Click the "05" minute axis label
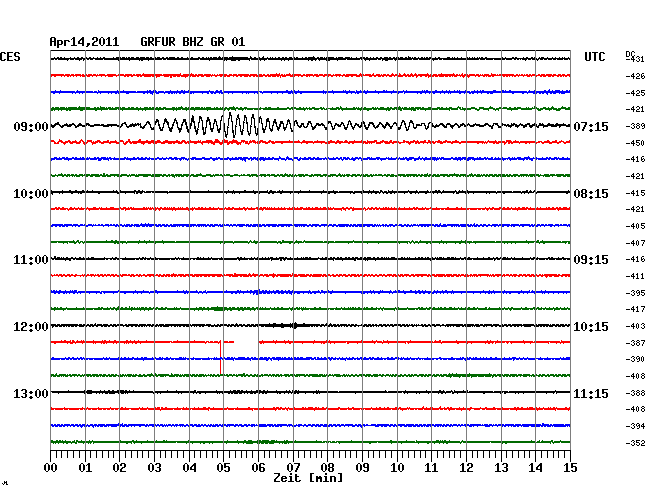 (x=223, y=467)
